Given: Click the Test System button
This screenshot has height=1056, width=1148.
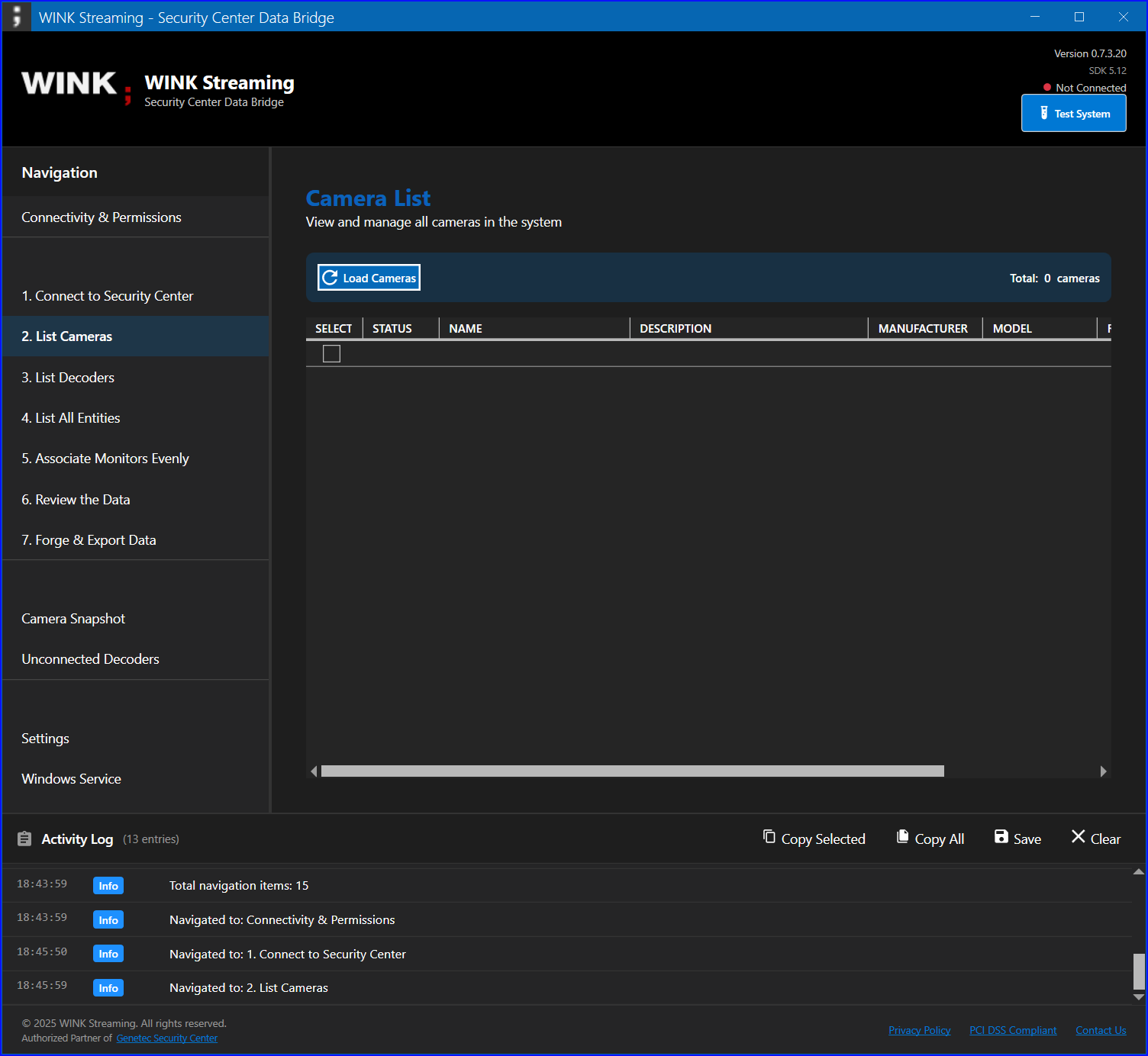Looking at the screenshot, I should point(1073,113).
